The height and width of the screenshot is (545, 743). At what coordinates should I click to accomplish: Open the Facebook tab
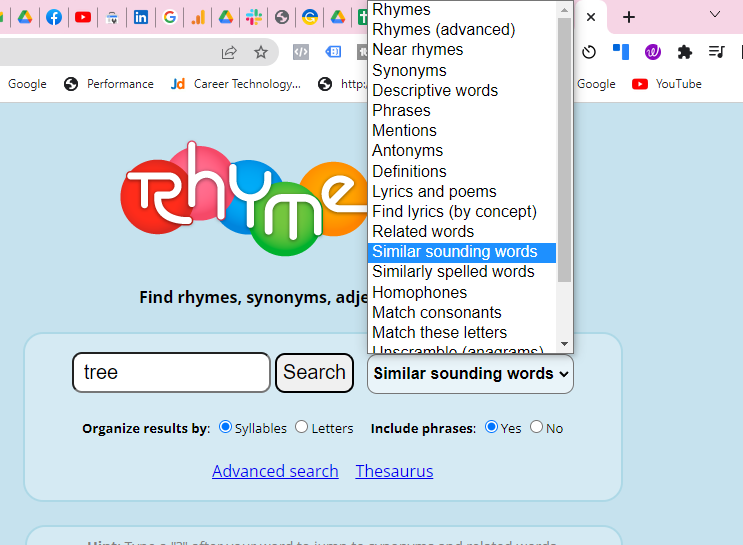tap(54, 18)
